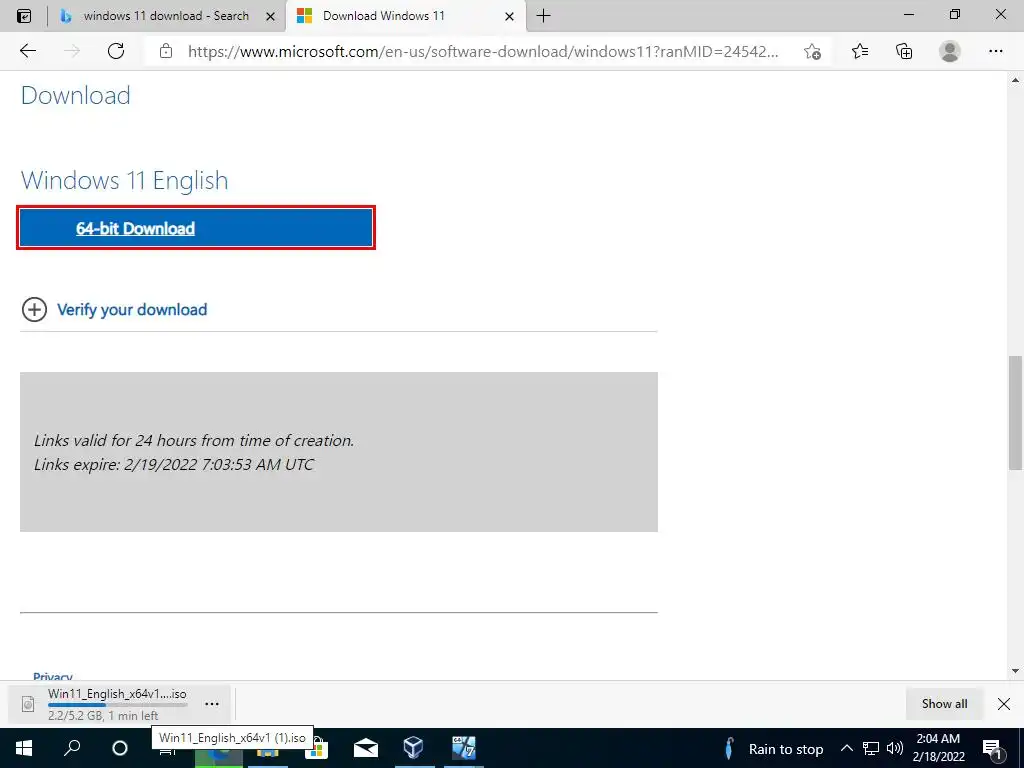The height and width of the screenshot is (768, 1024).
Task: Open Cortana circle icon
Action: [x=120, y=748]
